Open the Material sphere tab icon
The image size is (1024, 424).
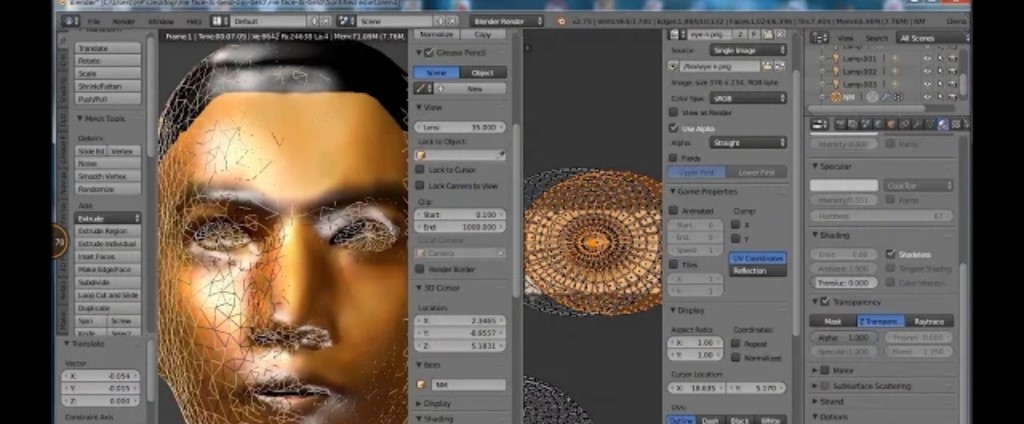tap(943, 124)
